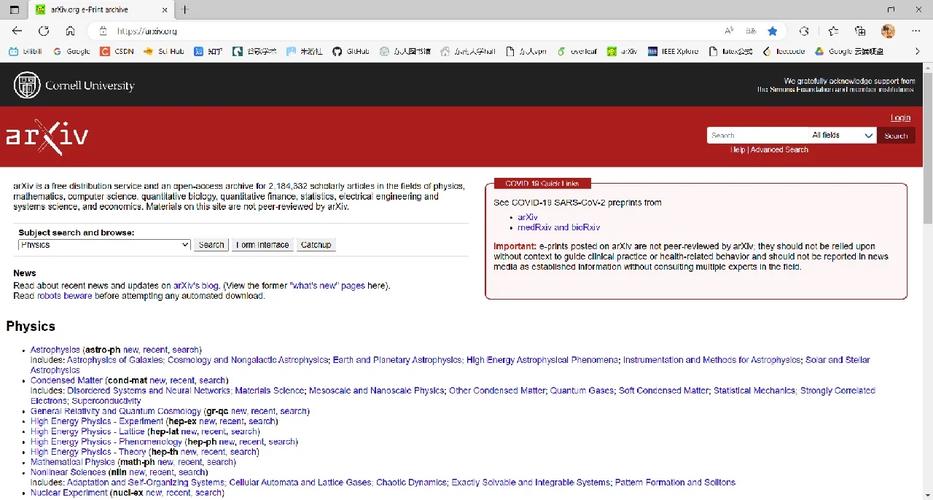The width and height of the screenshot is (933, 500).
Task: Open the Condensed Matter category link
Action: [x=66, y=380]
